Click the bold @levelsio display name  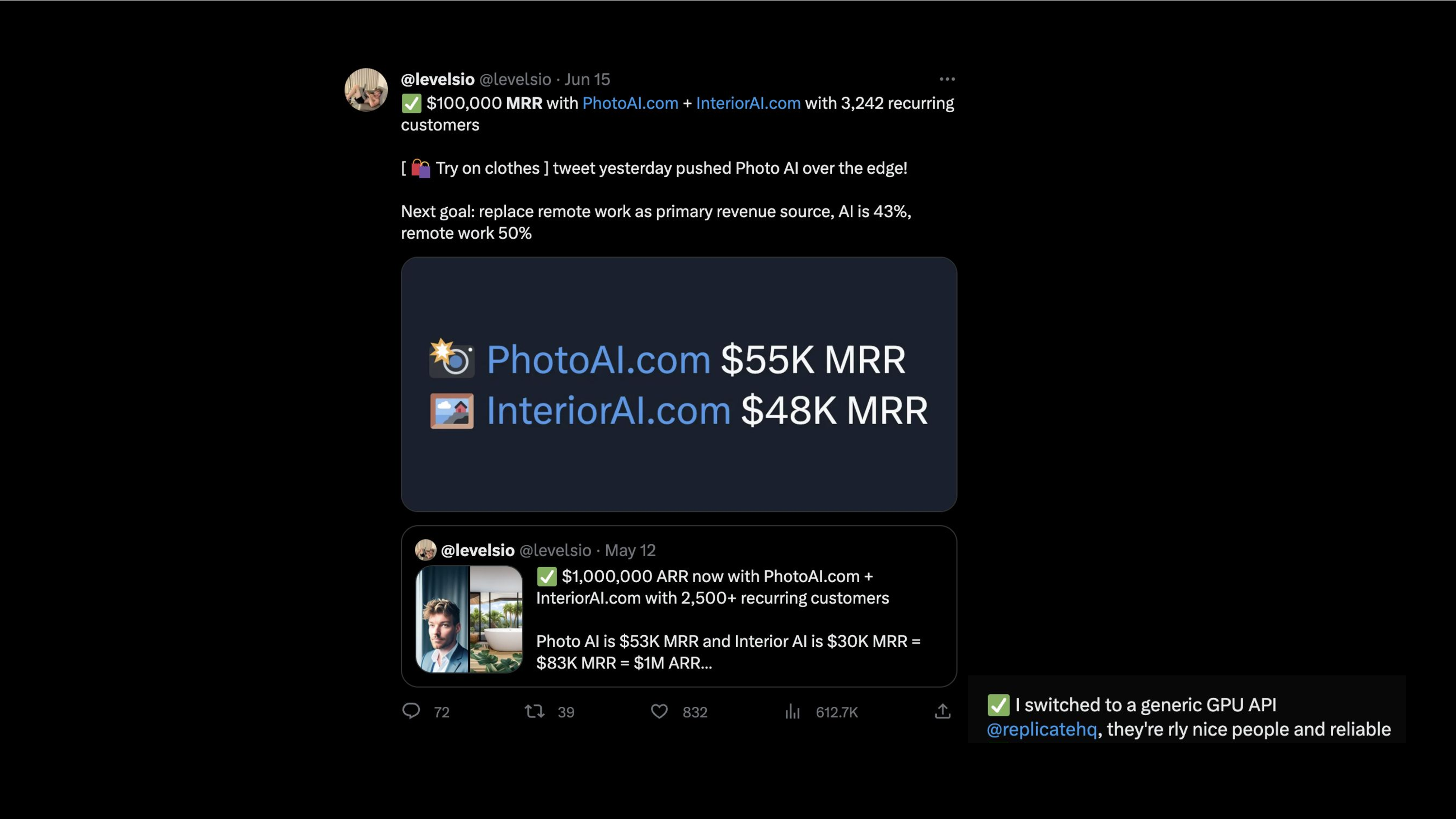point(437,79)
